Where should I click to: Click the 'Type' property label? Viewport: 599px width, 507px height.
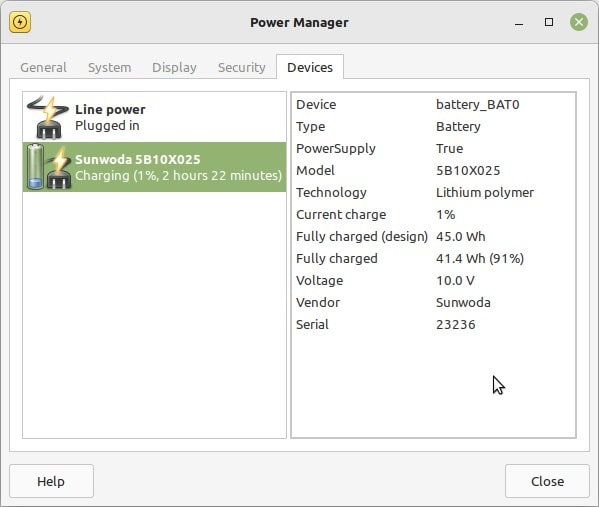coord(311,127)
